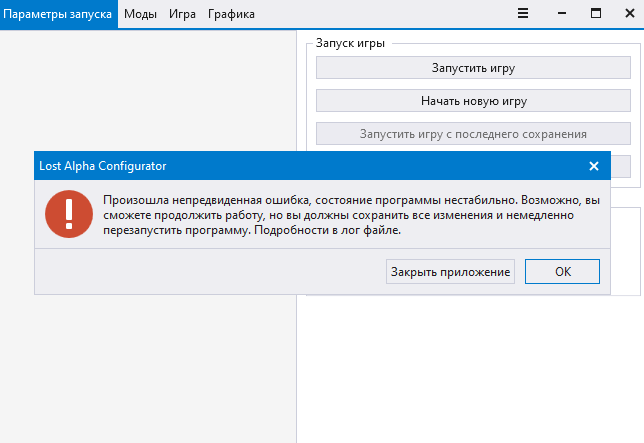Minimize the configurator window
Viewport: 644px width, 443px height.
coord(562,14)
